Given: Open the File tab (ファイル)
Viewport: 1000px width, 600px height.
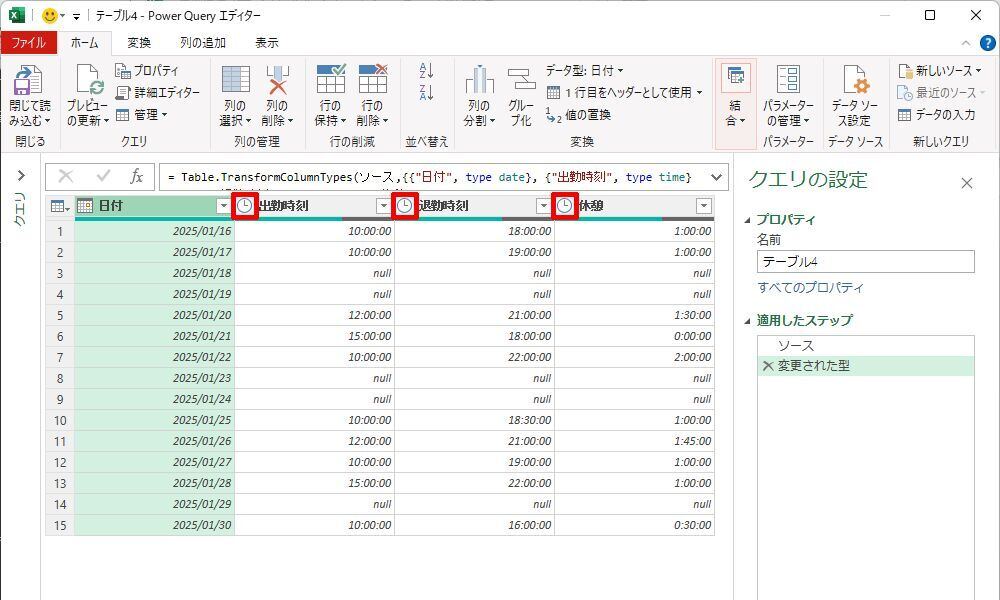Looking at the screenshot, I should 29,43.
